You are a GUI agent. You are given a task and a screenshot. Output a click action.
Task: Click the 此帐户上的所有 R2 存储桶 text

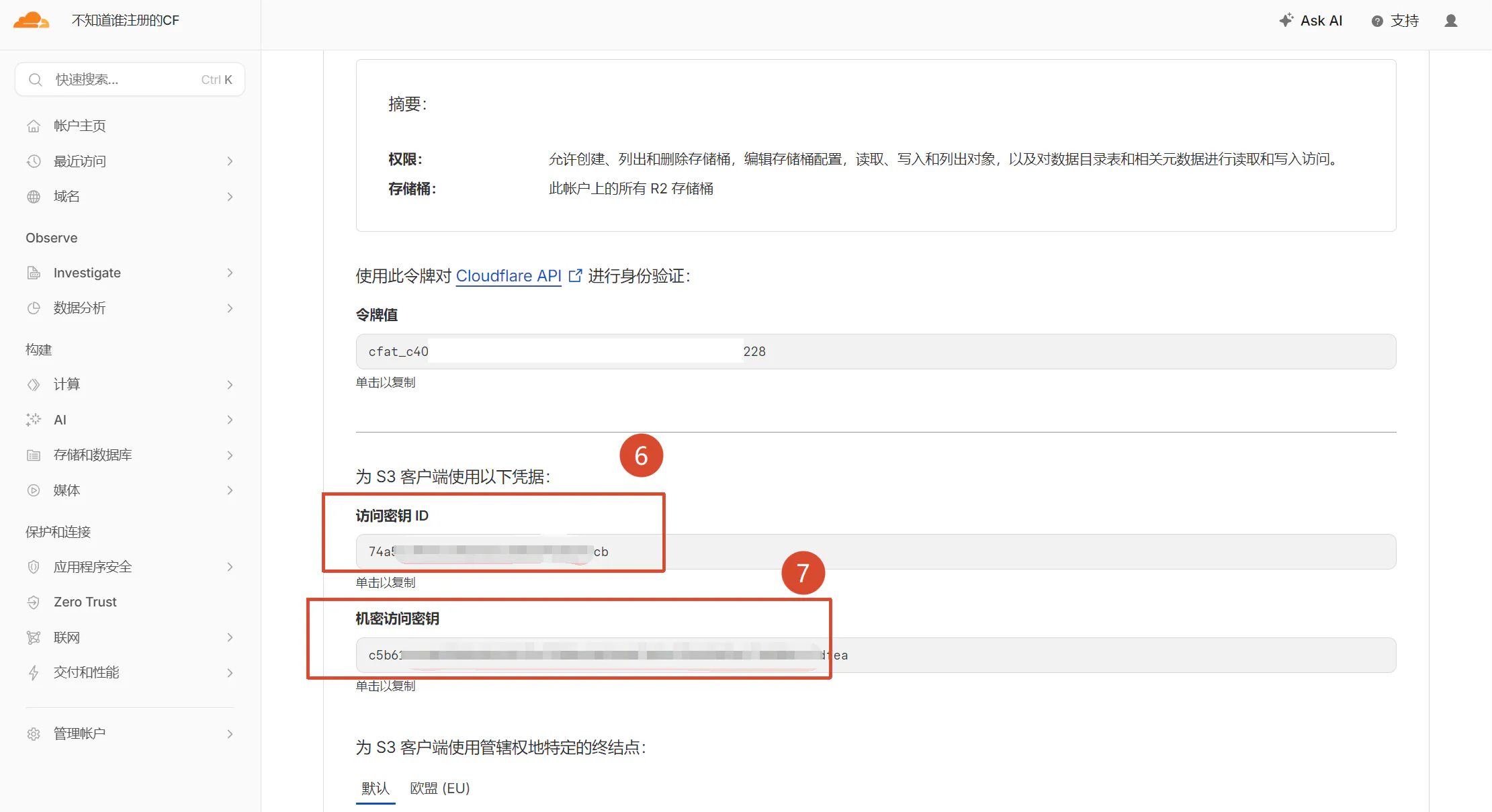point(631,189)
